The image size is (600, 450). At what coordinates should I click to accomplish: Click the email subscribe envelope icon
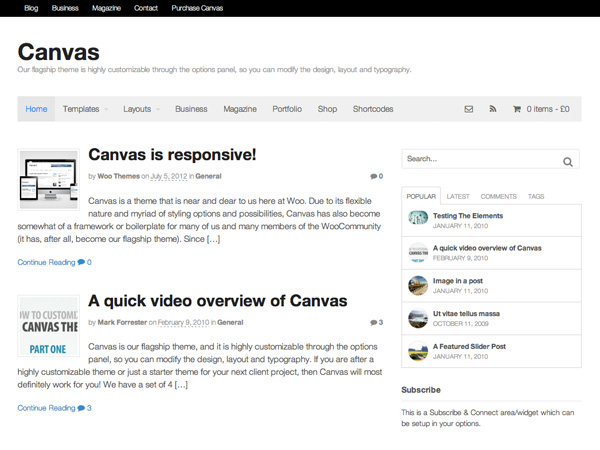point(468,109)
